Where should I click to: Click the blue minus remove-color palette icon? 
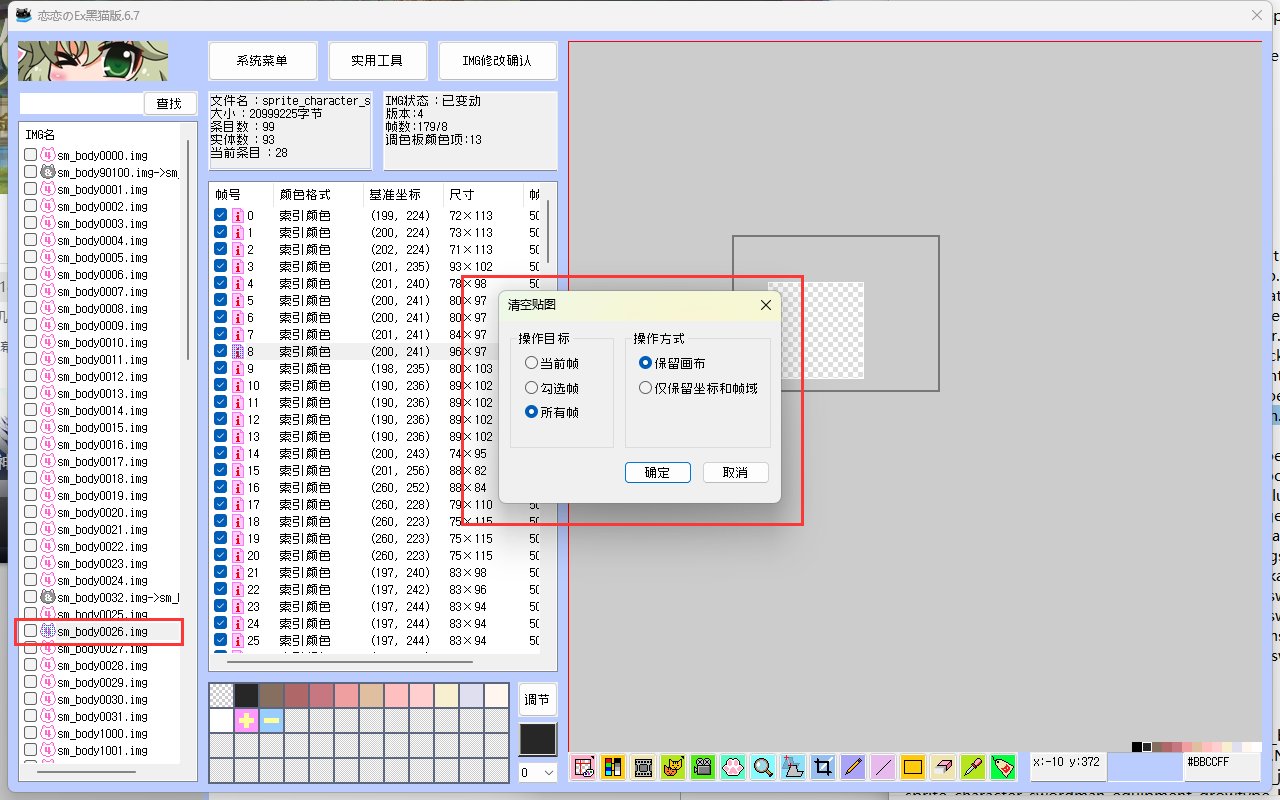coord(271,720)
